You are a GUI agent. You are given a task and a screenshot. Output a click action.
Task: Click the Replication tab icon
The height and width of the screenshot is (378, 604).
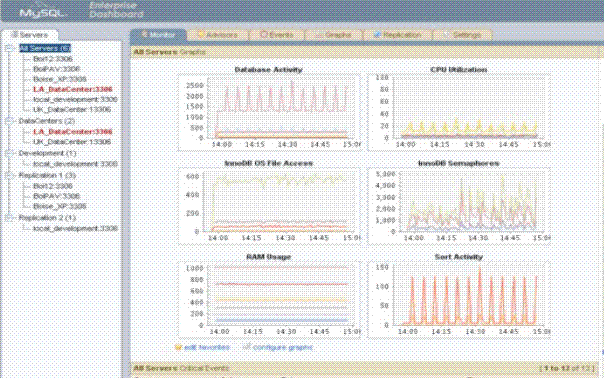(378, 34)
